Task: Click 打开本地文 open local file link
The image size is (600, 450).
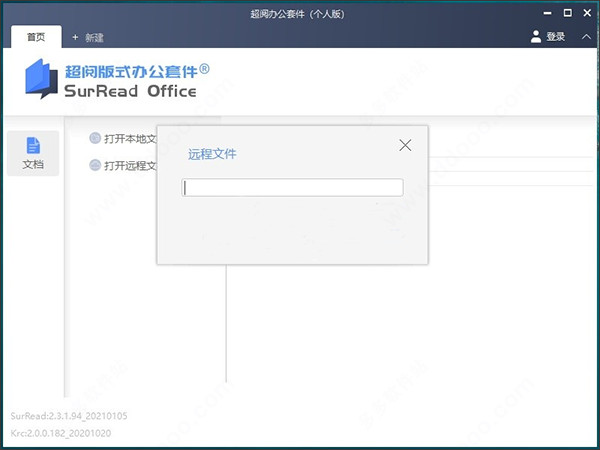Action: tap(130, 139)
